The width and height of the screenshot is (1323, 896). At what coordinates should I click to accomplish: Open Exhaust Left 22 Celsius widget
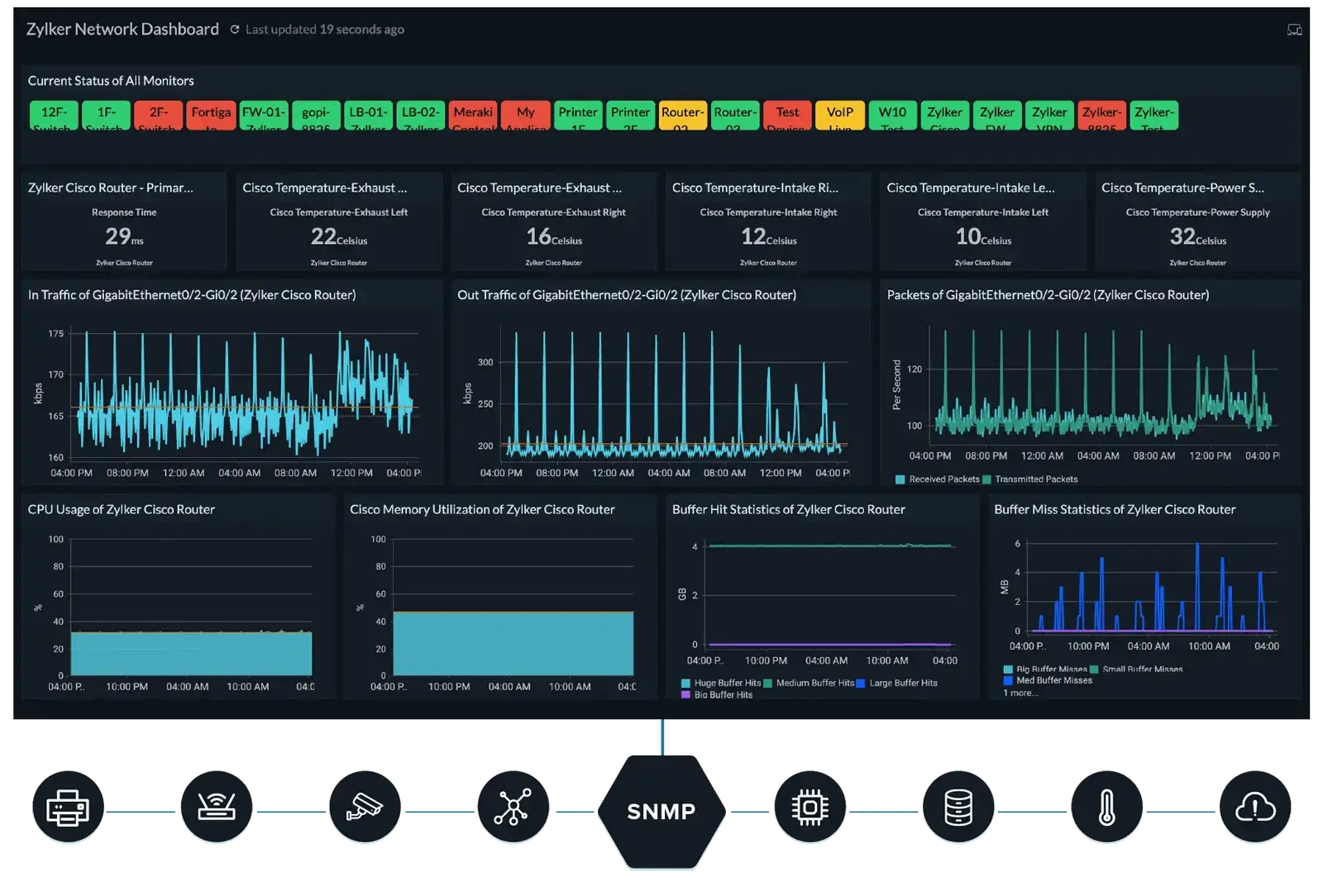[x=339, y=222]
